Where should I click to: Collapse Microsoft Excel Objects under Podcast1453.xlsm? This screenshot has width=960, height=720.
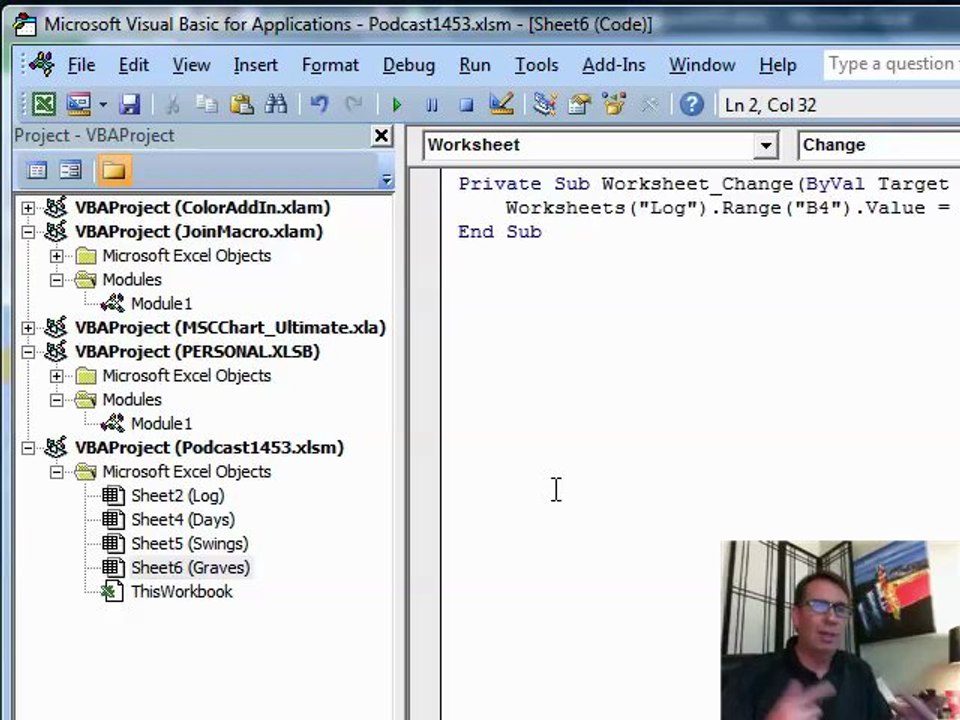point(56,472)
